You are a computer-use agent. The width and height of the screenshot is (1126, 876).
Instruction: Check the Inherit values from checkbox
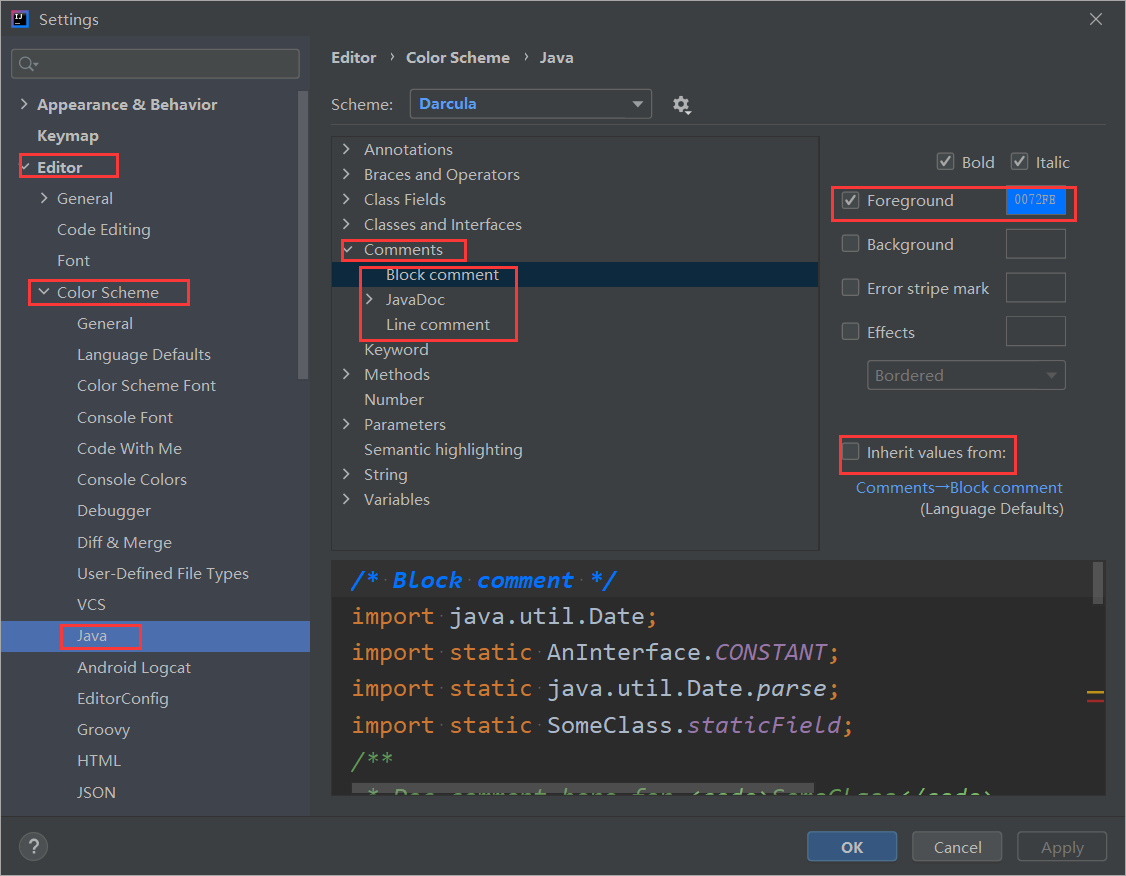(x=850, y=452)
